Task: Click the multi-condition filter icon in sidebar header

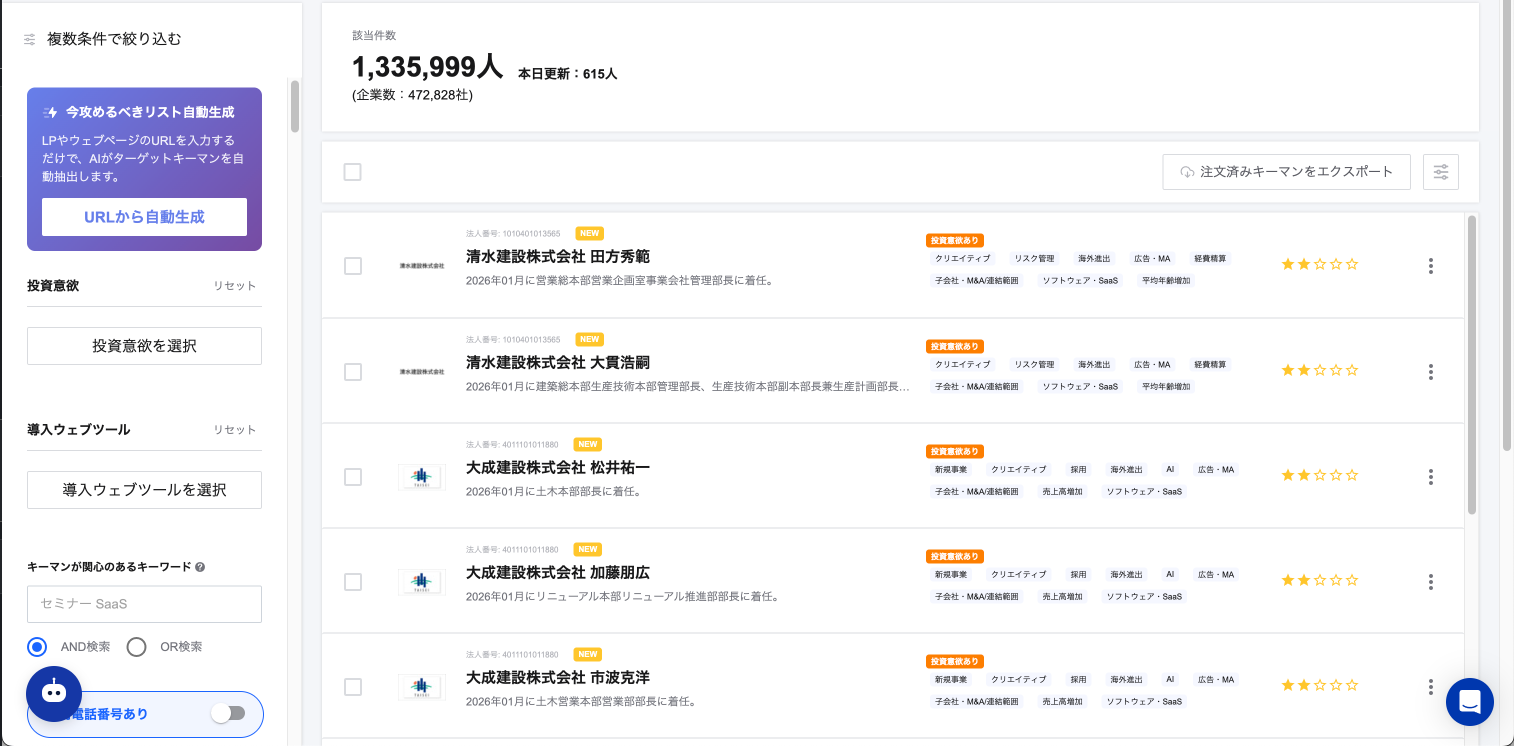Action: coord(30,40)
